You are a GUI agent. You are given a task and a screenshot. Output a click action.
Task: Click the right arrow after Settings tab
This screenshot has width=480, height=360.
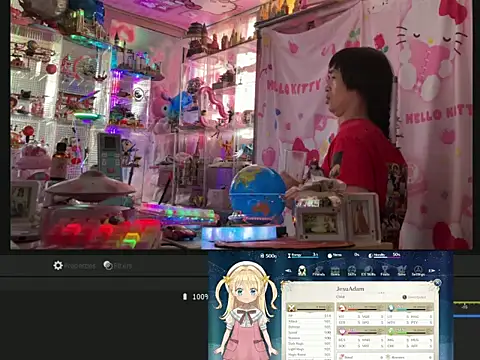[432, 271]
